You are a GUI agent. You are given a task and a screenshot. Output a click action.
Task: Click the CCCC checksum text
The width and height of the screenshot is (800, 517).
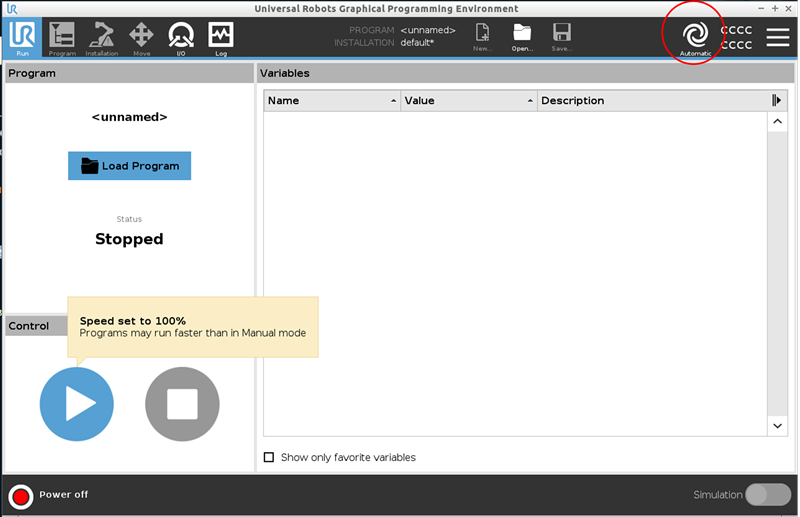coord(736,37)
